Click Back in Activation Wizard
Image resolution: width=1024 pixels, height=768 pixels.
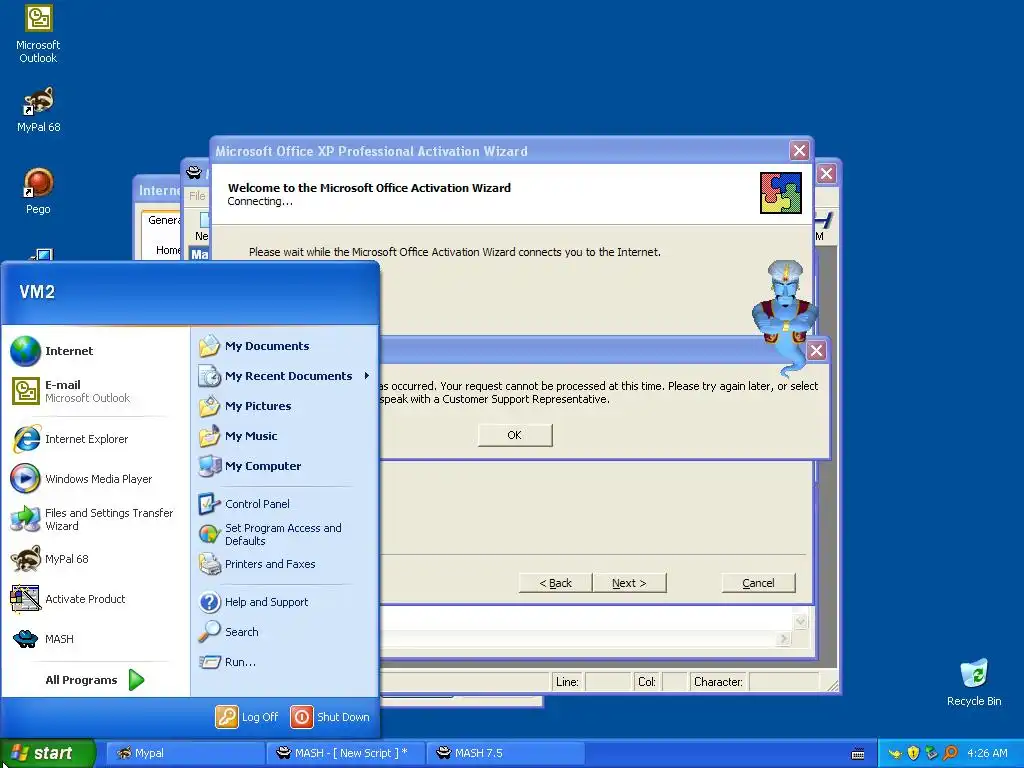pos(555,583)
